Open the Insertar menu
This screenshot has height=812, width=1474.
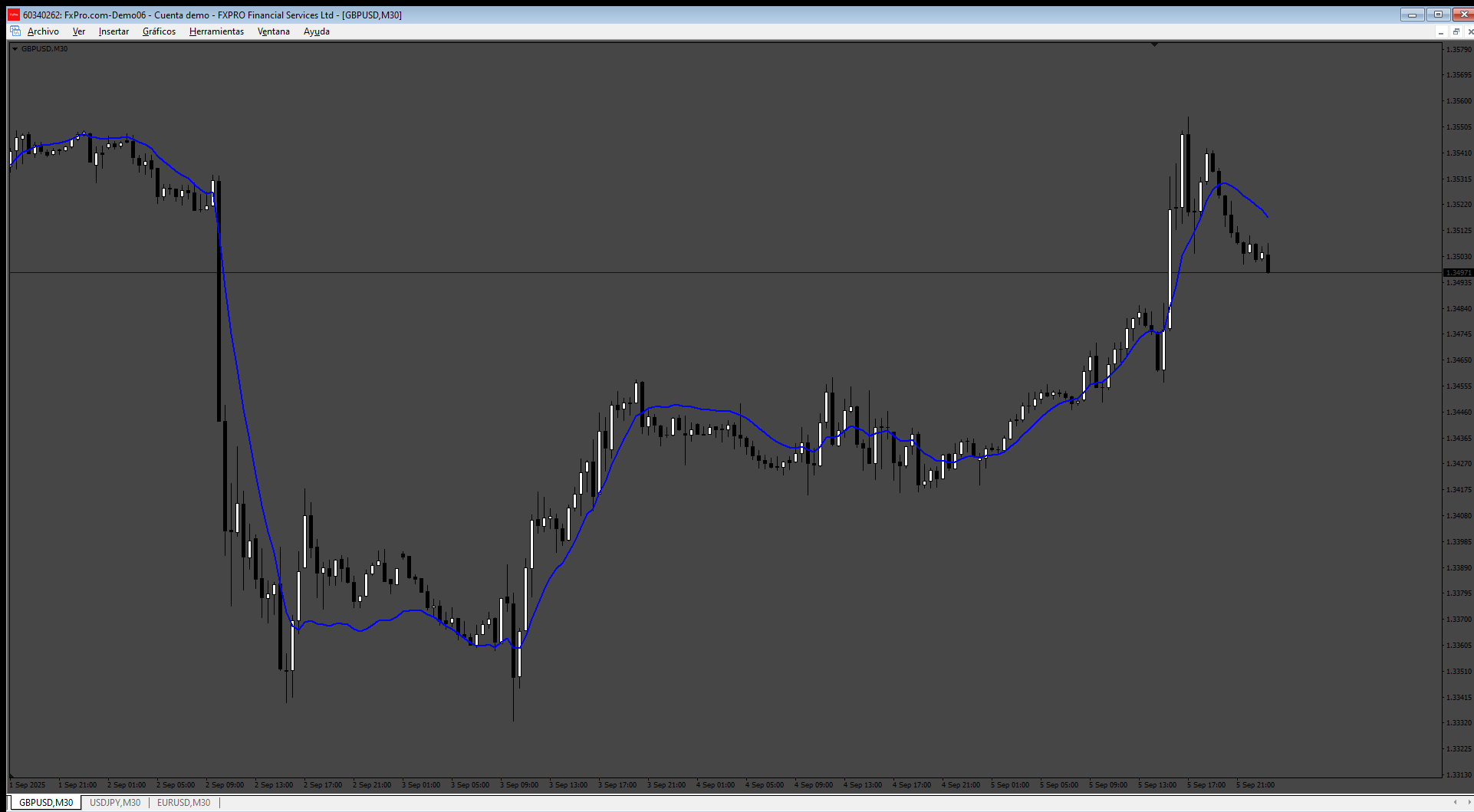pyautogui.click(x=114, y=31)
